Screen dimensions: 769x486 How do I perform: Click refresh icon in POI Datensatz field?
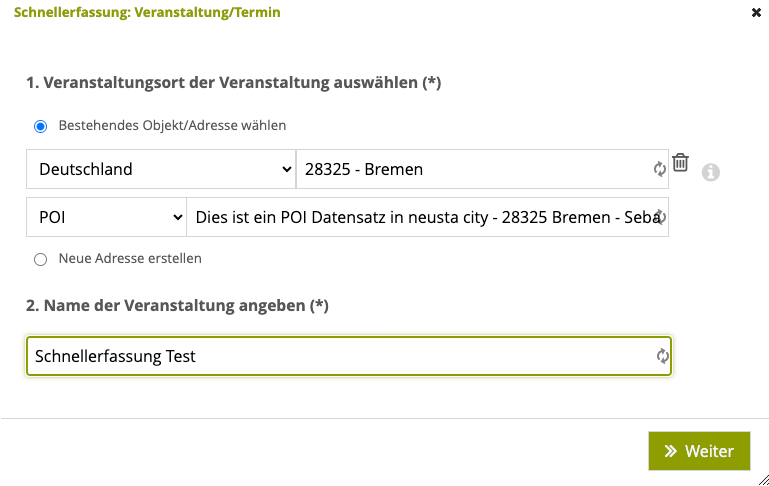click(661, 217)
